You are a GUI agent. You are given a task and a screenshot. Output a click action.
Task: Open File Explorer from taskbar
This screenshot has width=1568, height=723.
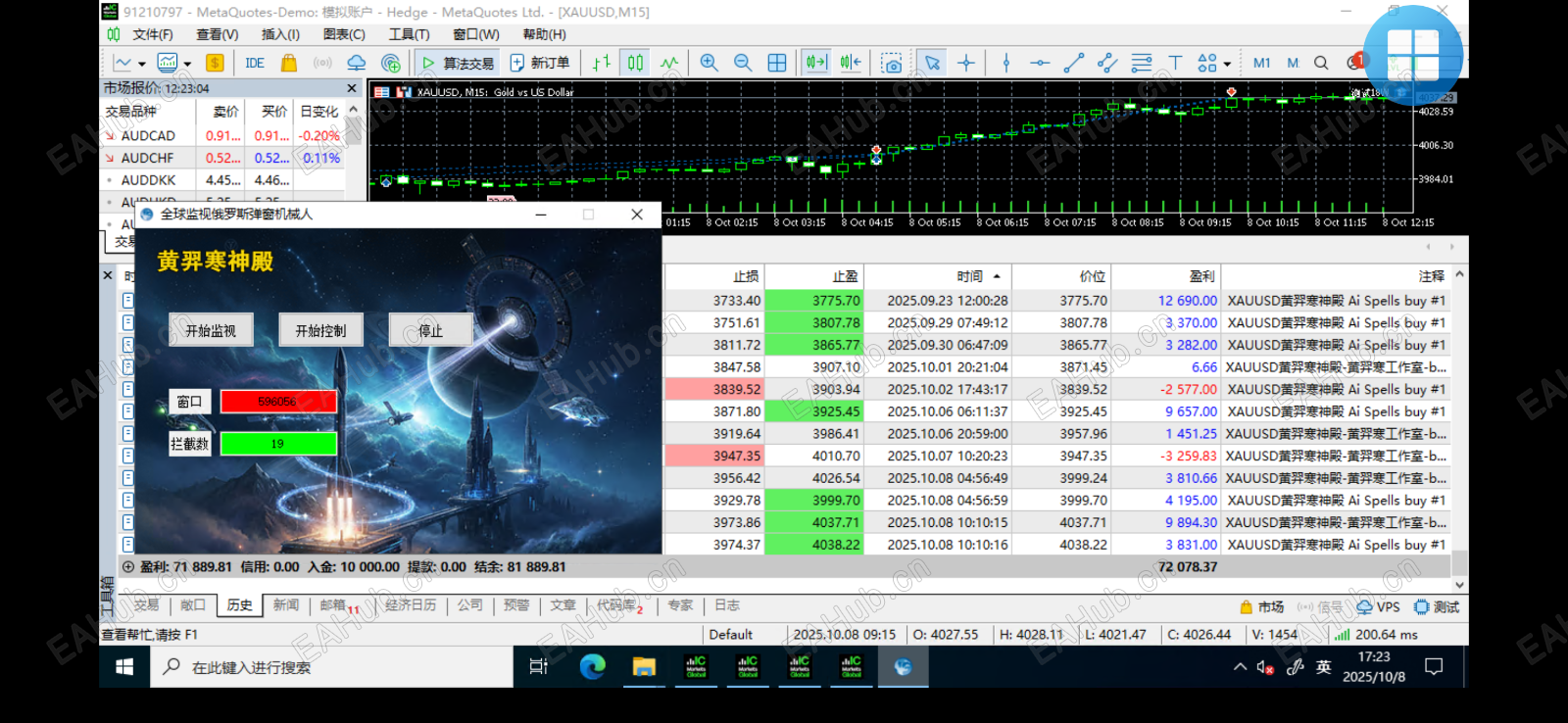point(644,667)
